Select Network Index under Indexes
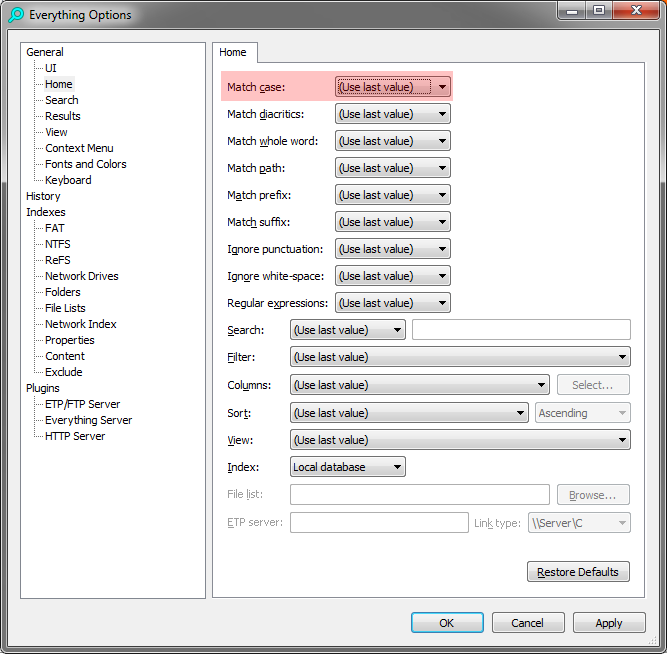 point(80,324)
